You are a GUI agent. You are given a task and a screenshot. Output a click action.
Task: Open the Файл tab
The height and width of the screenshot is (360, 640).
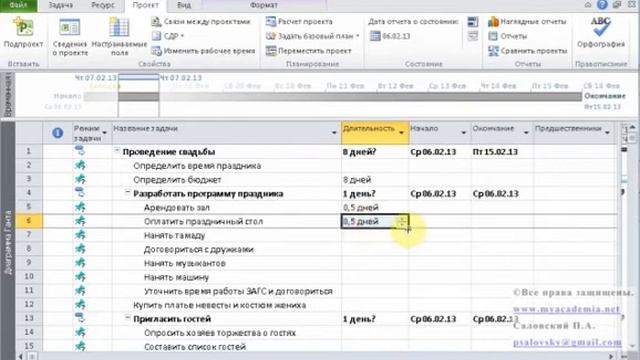(18, 5)
